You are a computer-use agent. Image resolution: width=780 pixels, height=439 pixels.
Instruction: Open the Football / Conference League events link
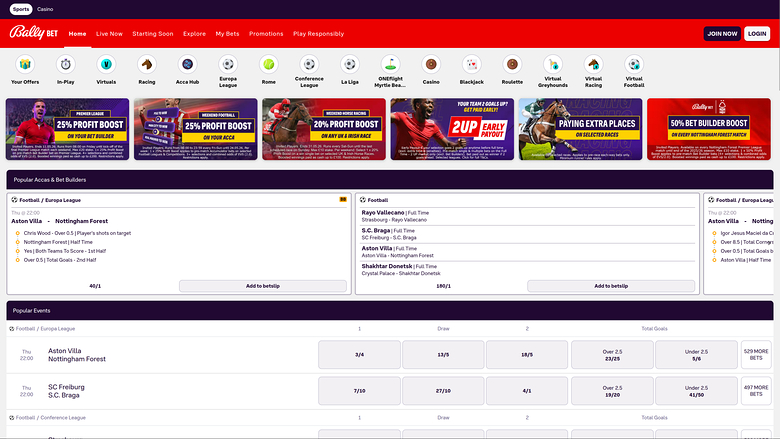[x=50, y=418]
